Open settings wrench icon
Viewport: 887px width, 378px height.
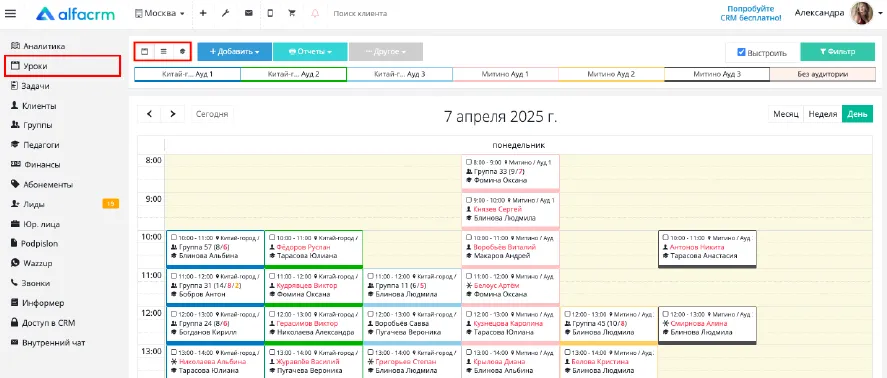[x=225, y=13]
